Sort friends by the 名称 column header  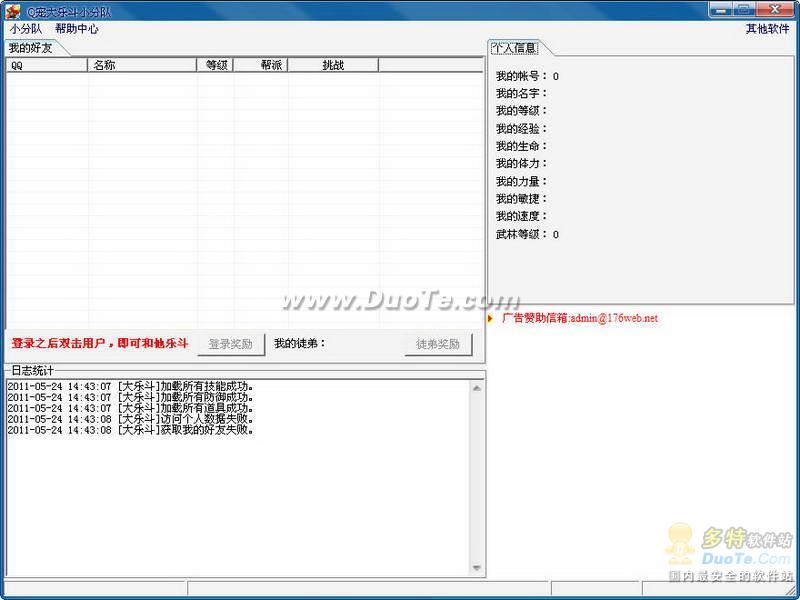click(x=142, y=65)
